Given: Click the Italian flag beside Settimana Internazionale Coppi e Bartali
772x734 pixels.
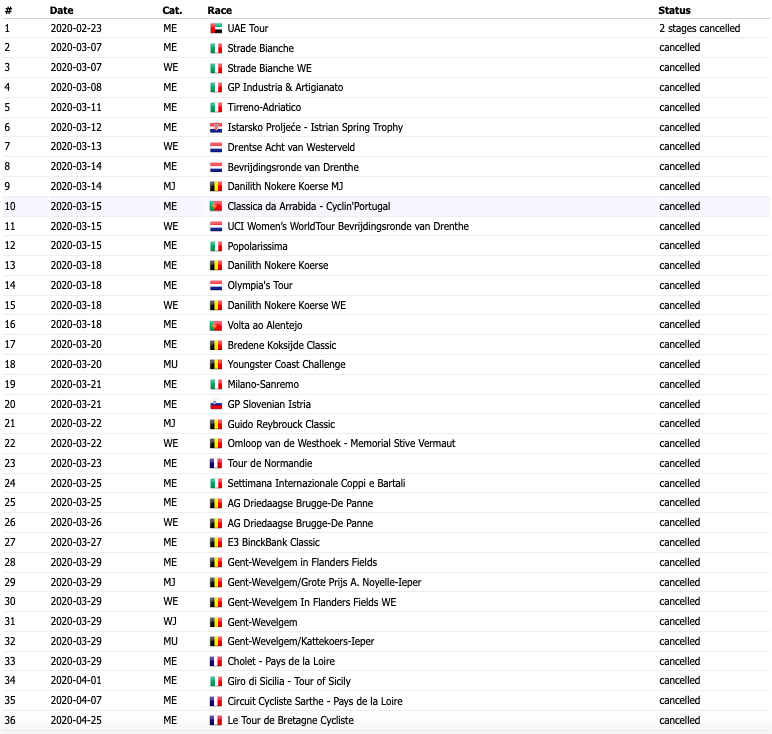Looking at the screenshot, I should (216, 483).
